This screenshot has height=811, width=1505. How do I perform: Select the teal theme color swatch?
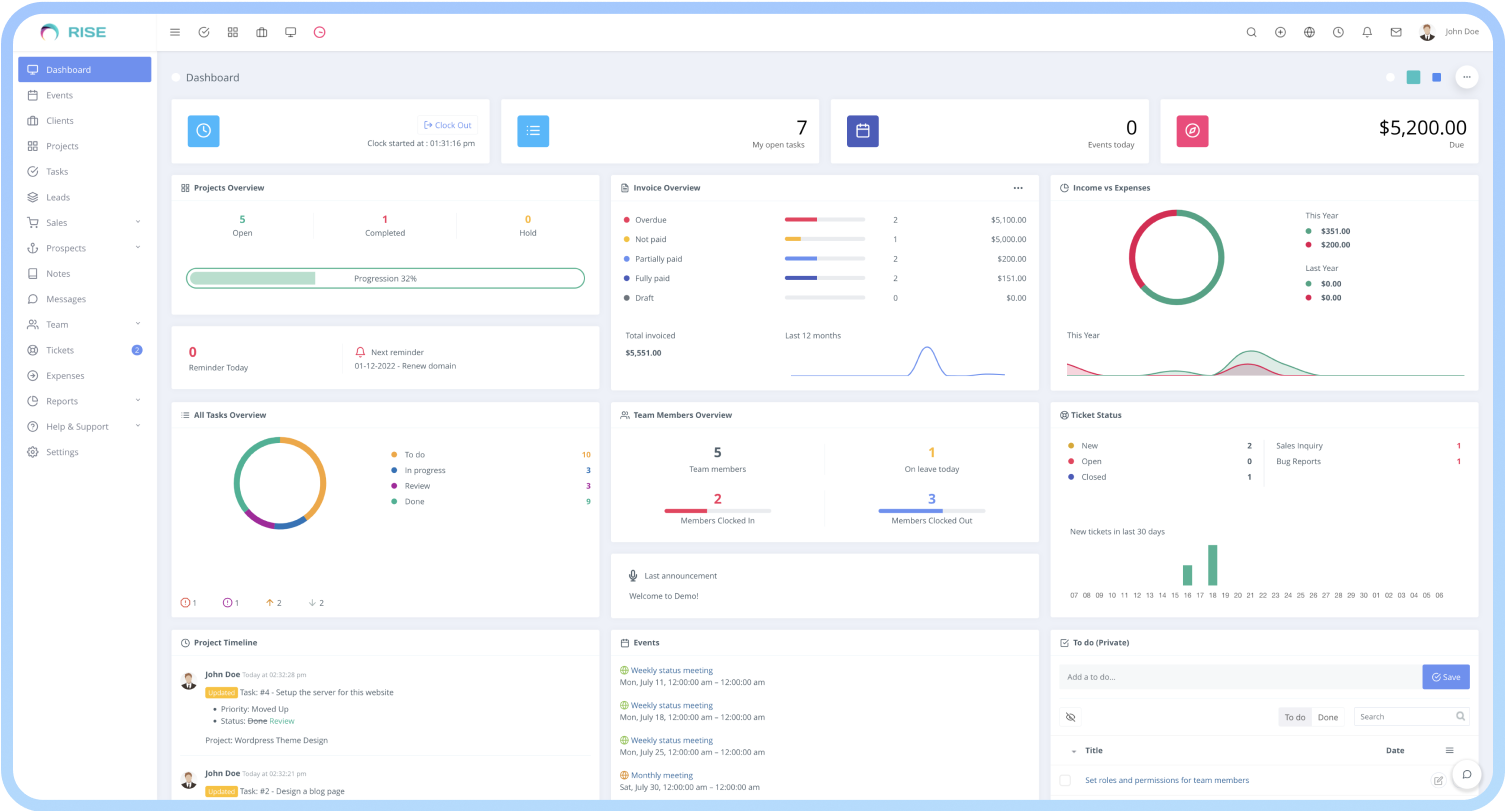pyautogui.click(x=1413, y=77)
